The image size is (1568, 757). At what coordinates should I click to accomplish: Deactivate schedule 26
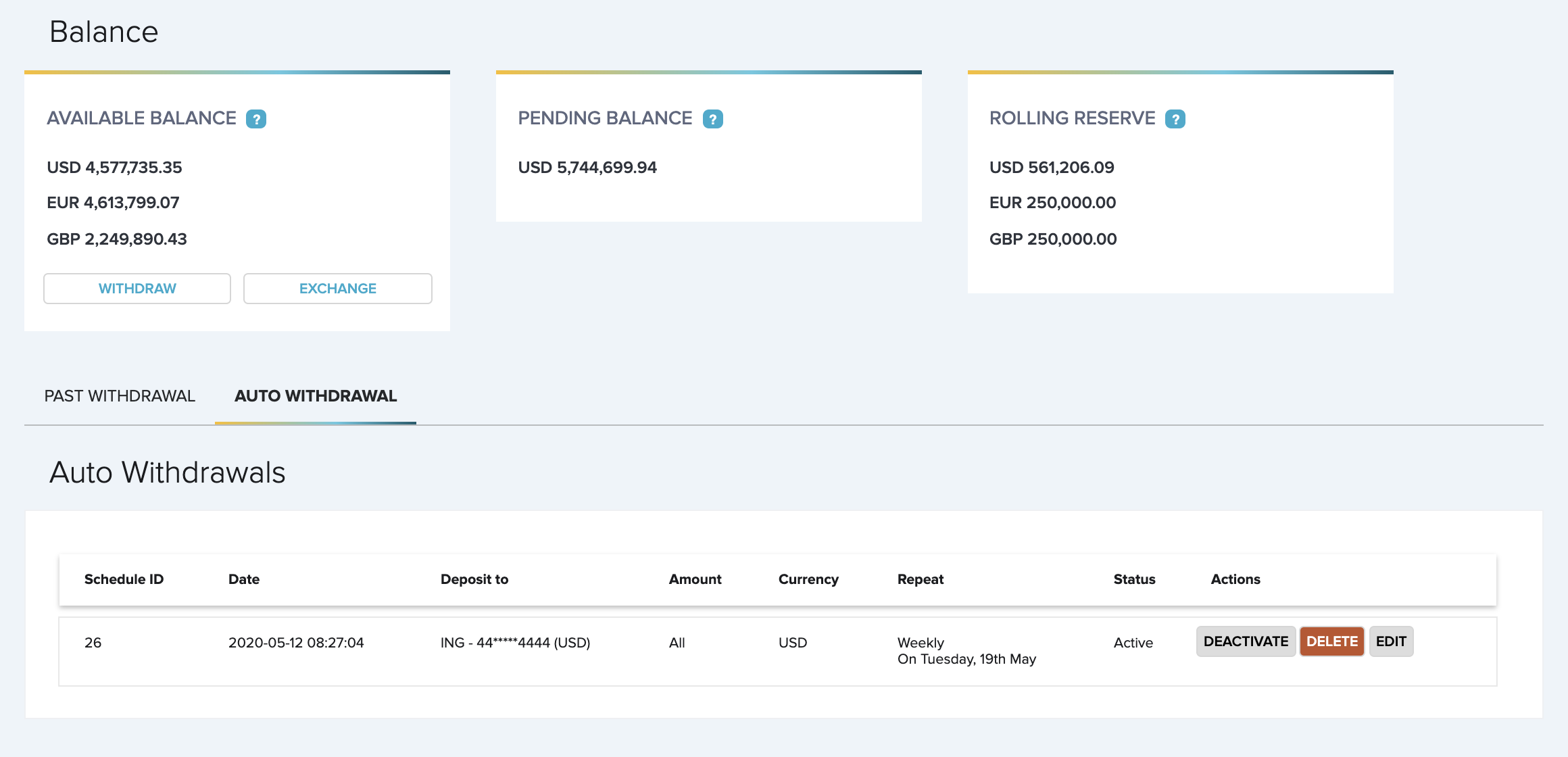pyautogui.click(x=1246, y=641)
